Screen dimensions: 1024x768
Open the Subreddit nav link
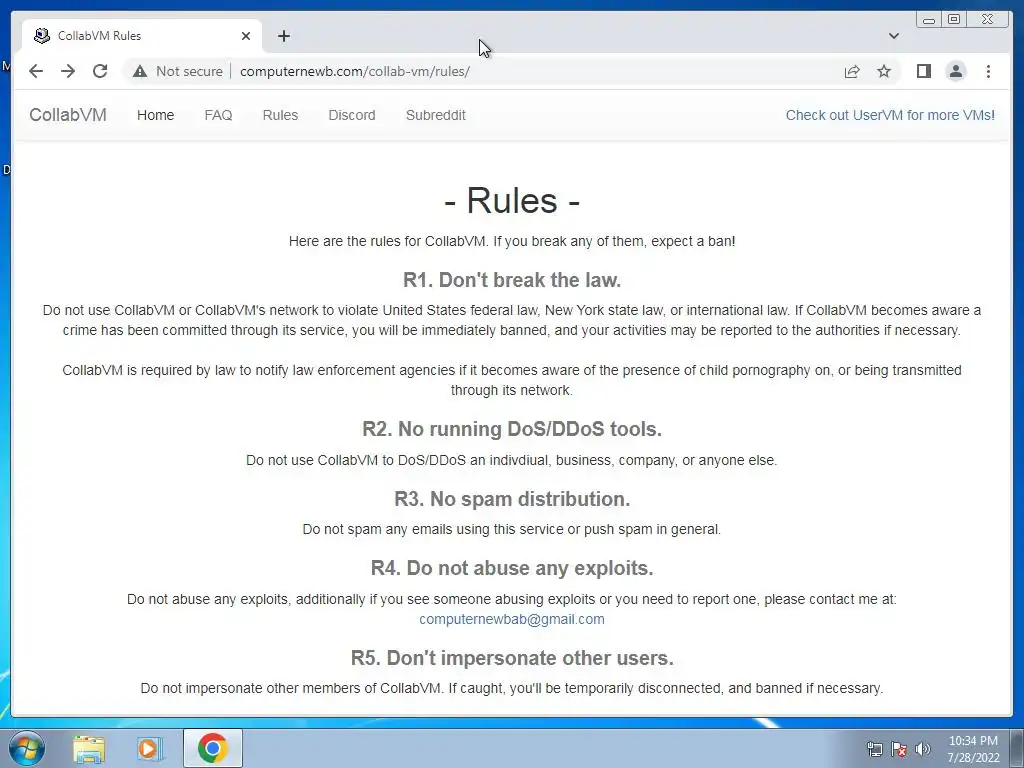click(x=436, y=115)
